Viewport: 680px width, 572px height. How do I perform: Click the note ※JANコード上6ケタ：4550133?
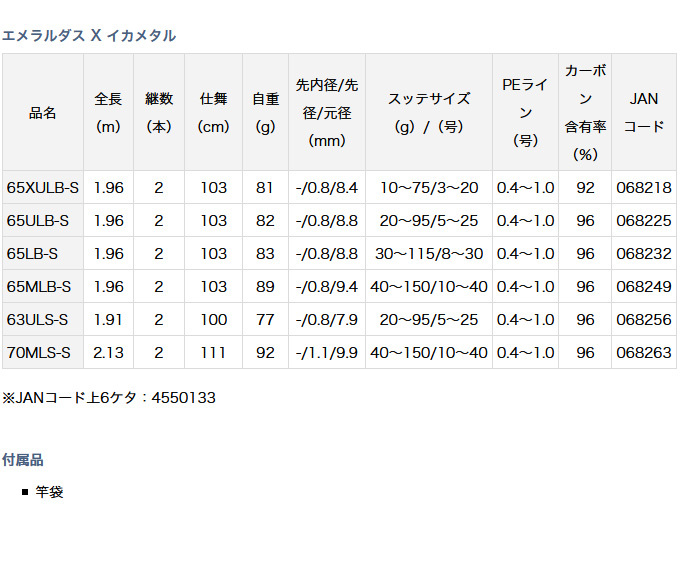point(109,398)
